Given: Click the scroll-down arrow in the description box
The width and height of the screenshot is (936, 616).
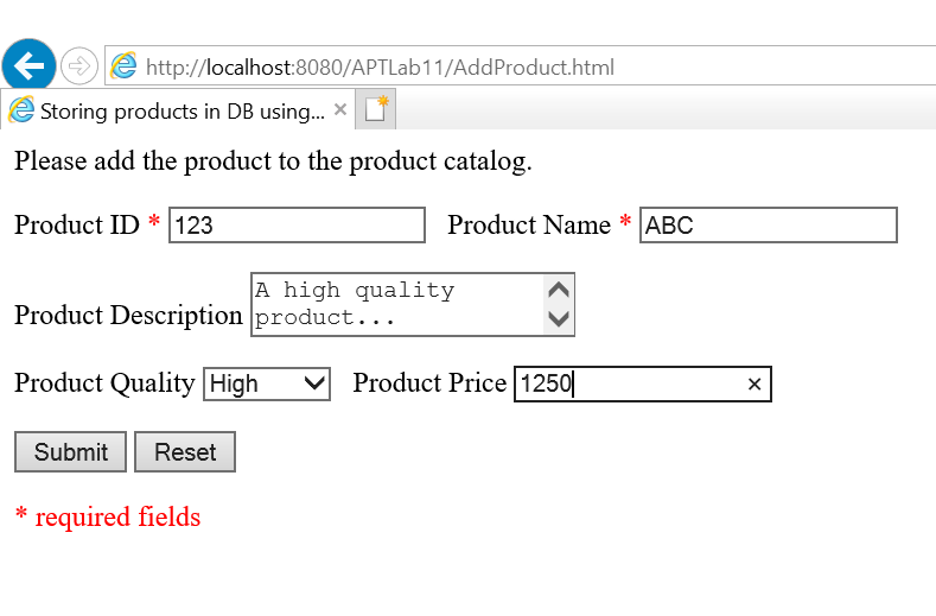Looking at the screenshot, I should pos(560,321).
